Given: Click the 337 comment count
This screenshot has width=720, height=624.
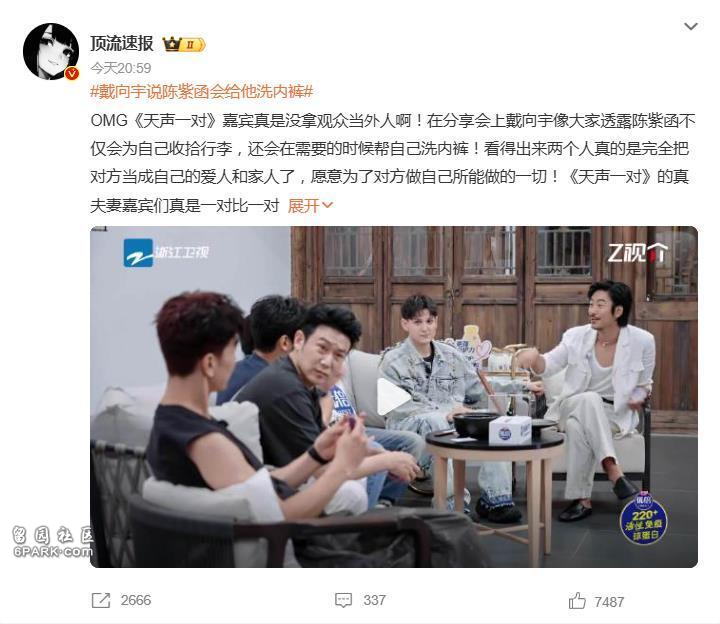Looking at the screenshot, I should click(x=374, y=600).
